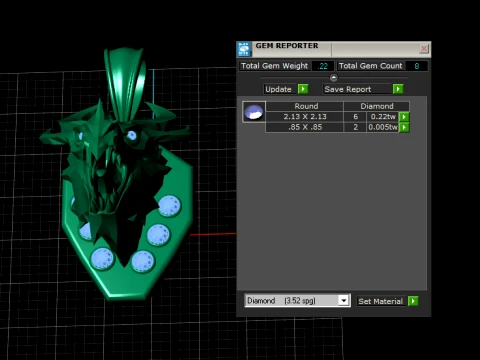Click the Round header cell
480x360 pixels.
pos(305,106)
